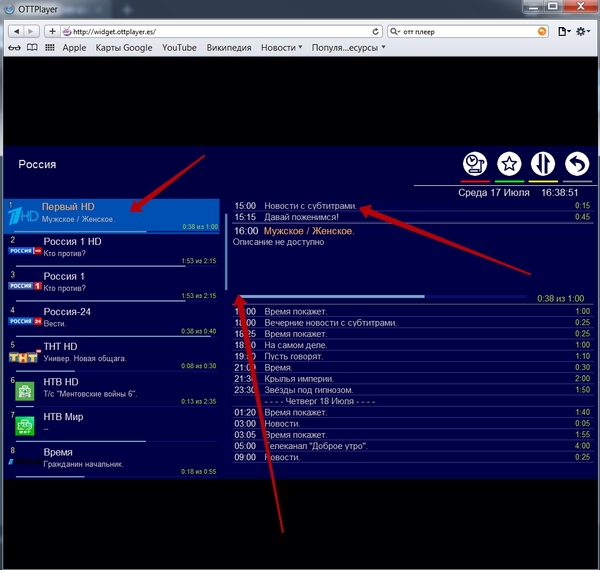Go forward with browser forward arrow

[31, 31]
